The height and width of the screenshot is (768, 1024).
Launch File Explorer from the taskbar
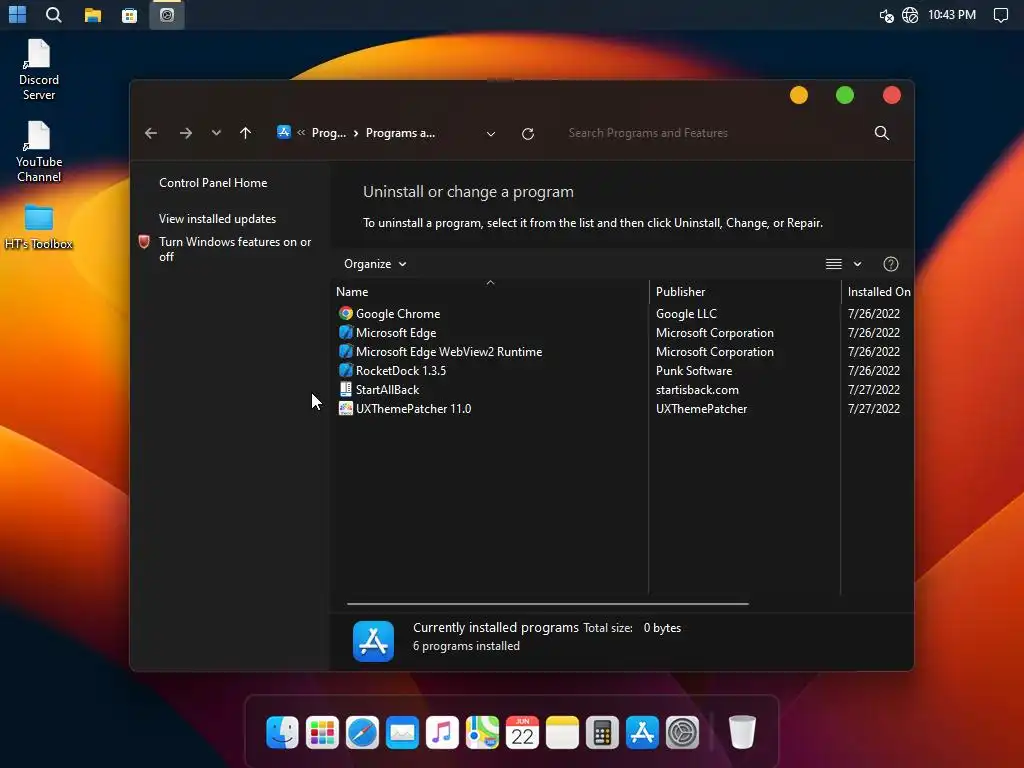93,15
